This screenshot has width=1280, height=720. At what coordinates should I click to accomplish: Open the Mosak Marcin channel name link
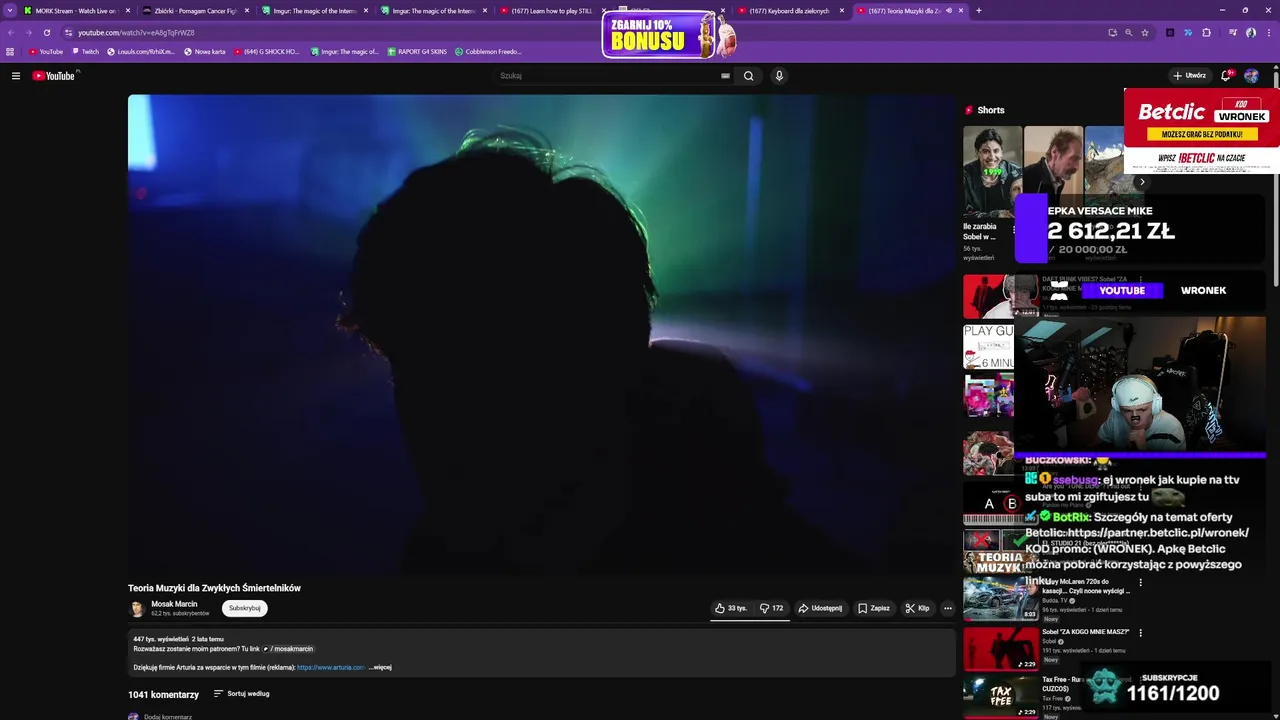[x=174, y=604]
